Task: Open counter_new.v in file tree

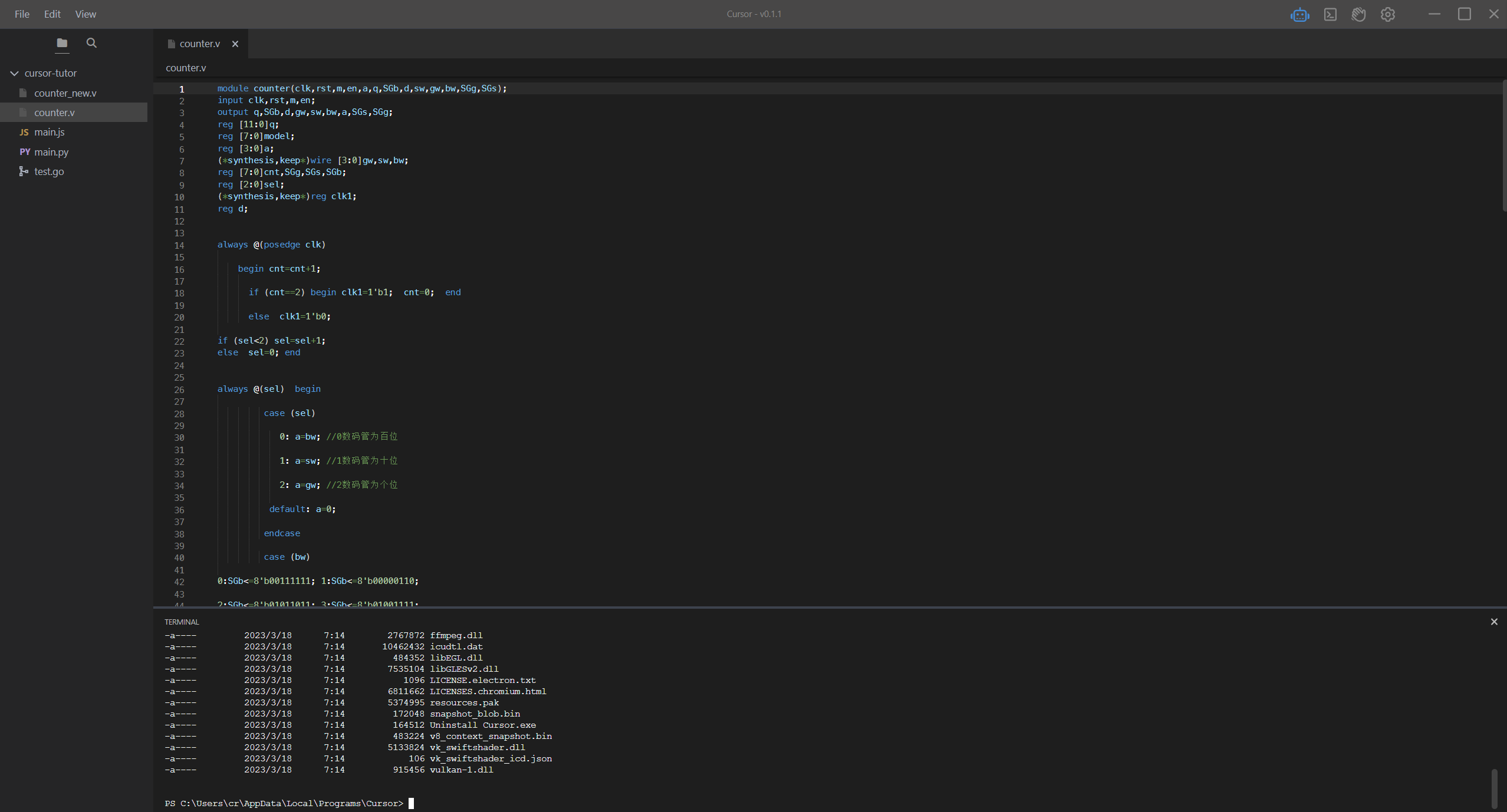Action: pyautogui.click(x=65, y=93)
